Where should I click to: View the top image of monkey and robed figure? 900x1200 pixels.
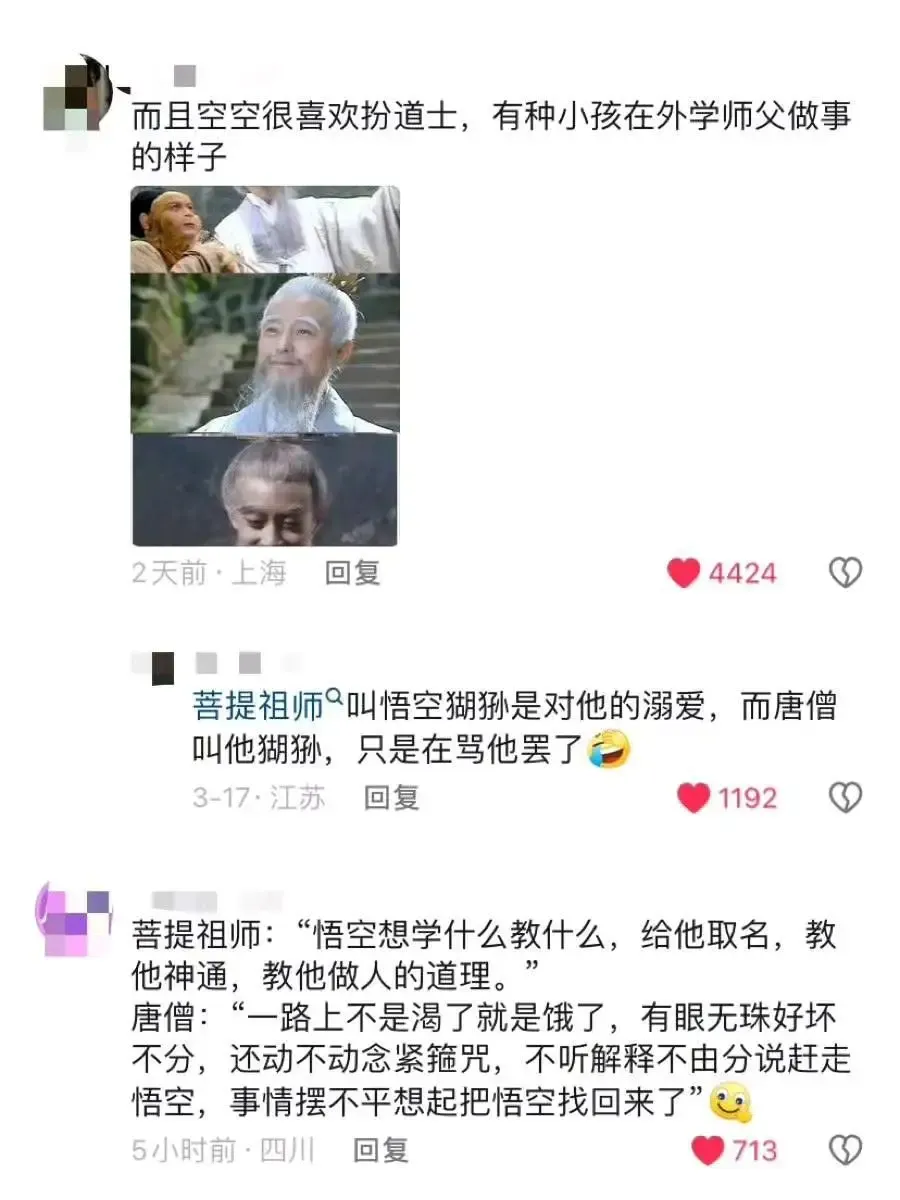[x=265, y=229]
